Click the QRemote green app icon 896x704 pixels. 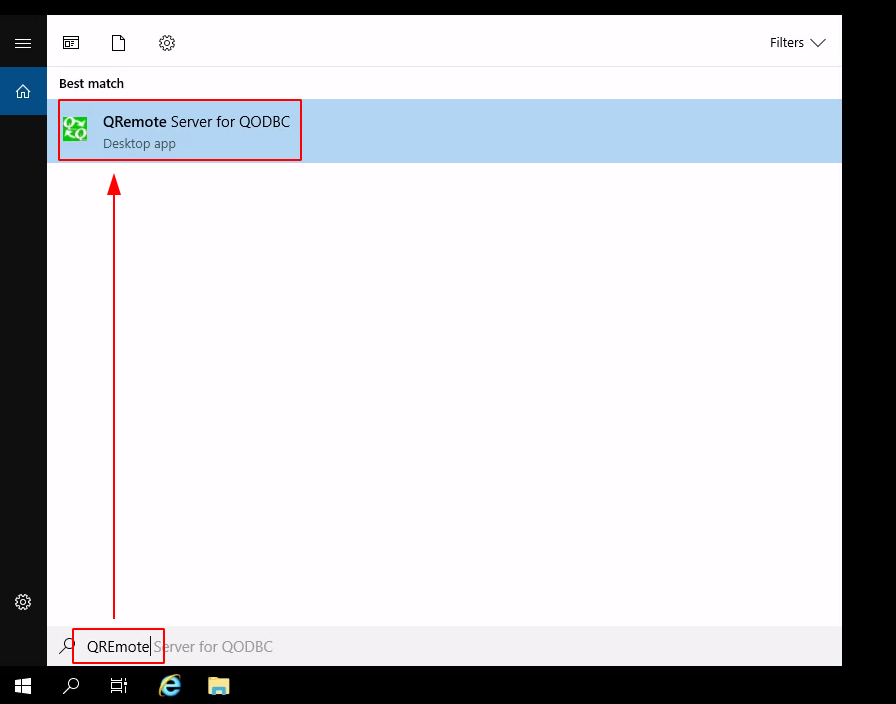point(75,129)
